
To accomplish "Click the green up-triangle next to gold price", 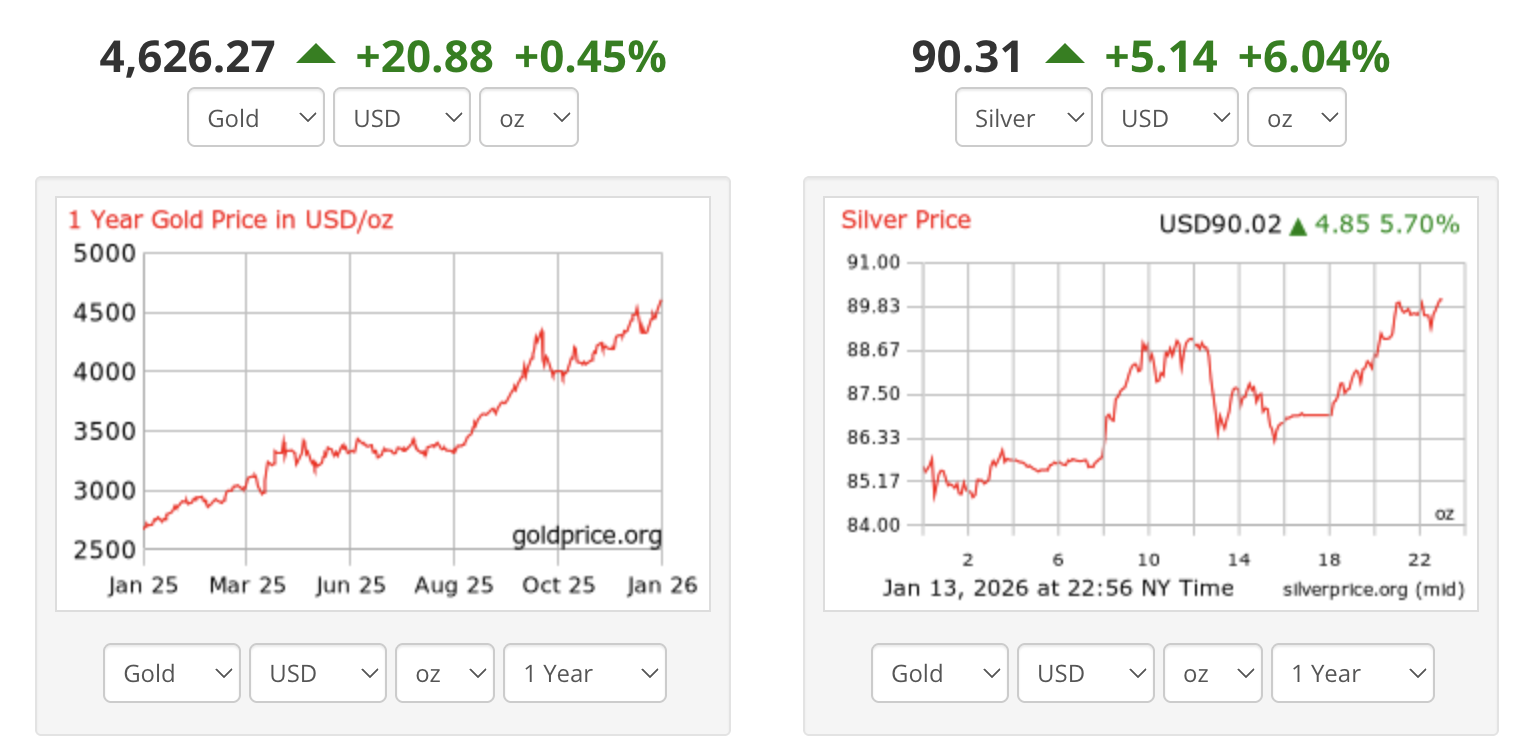I will coord(317,55).
